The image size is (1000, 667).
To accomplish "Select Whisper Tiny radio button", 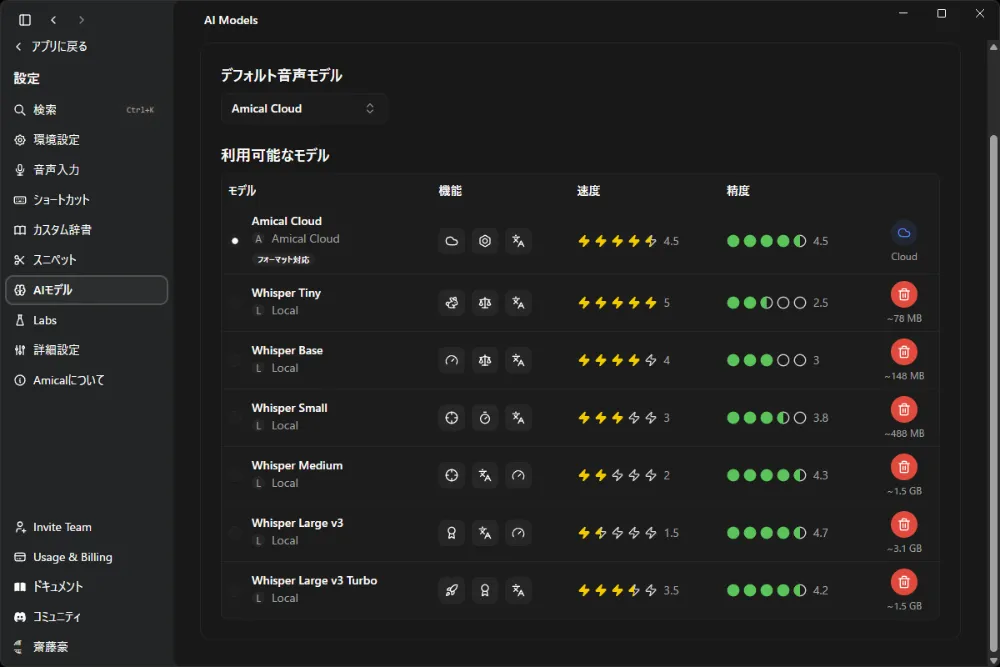I will pos(235,302).
